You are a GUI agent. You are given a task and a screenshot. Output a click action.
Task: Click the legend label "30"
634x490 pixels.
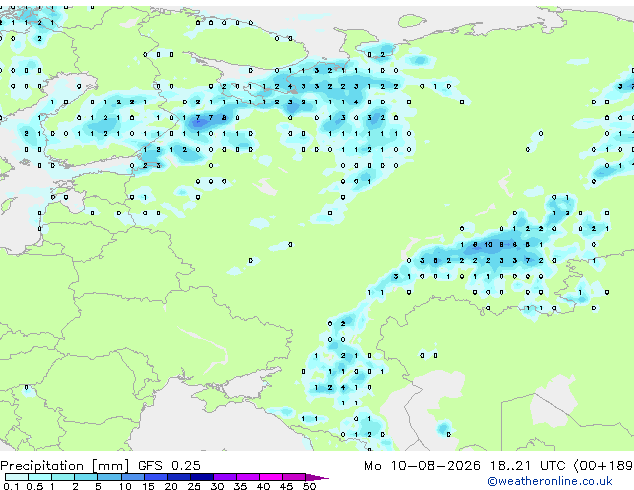pos(217,486)
